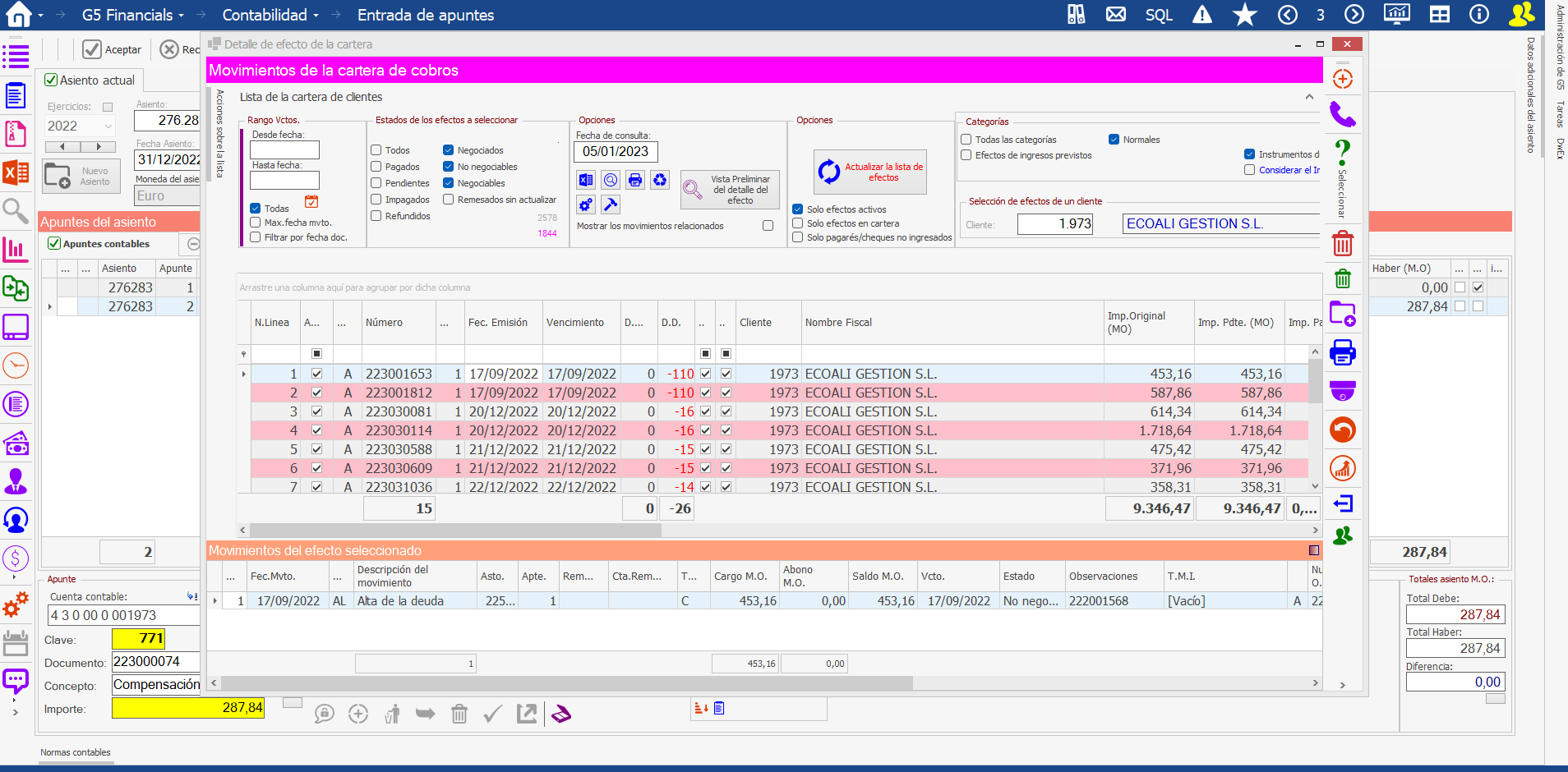Open the SQL tool in top bar
The image size is (1568, 772).
click(x=1159, y=15)
